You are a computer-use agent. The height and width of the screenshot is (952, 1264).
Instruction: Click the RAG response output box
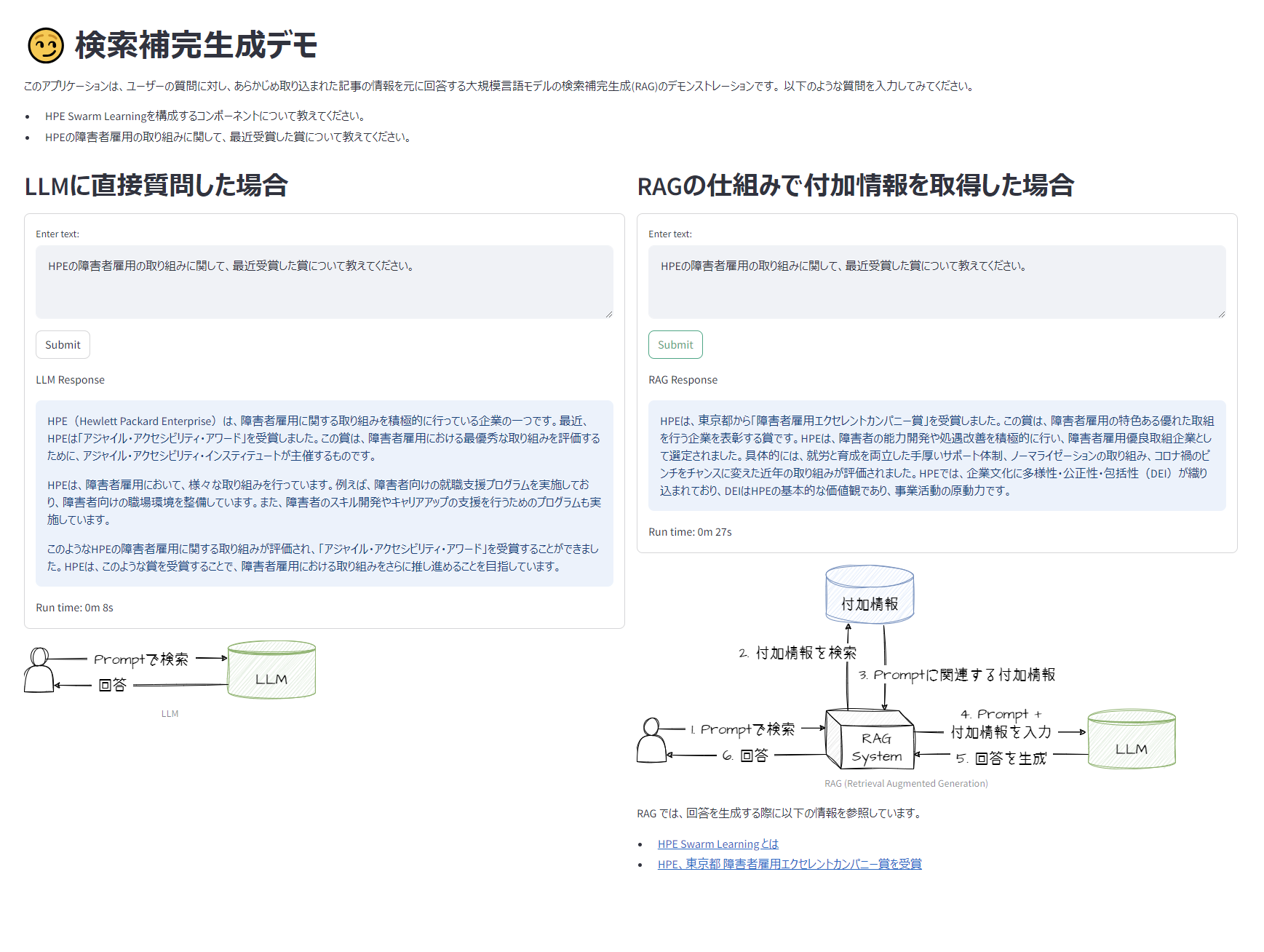(937, 456)
